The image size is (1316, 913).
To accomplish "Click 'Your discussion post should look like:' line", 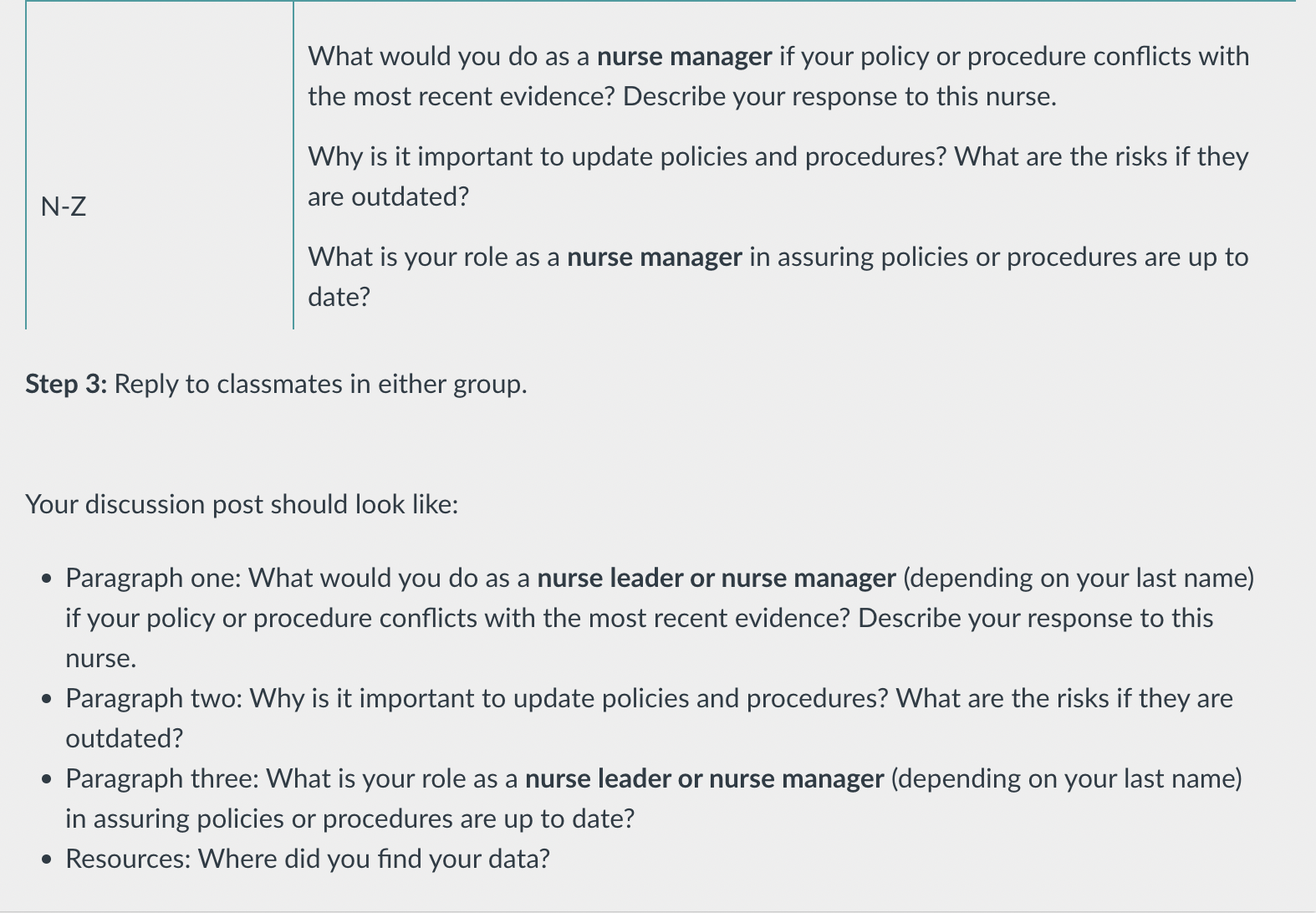I will pyautogui.click(x=242, y=504).
